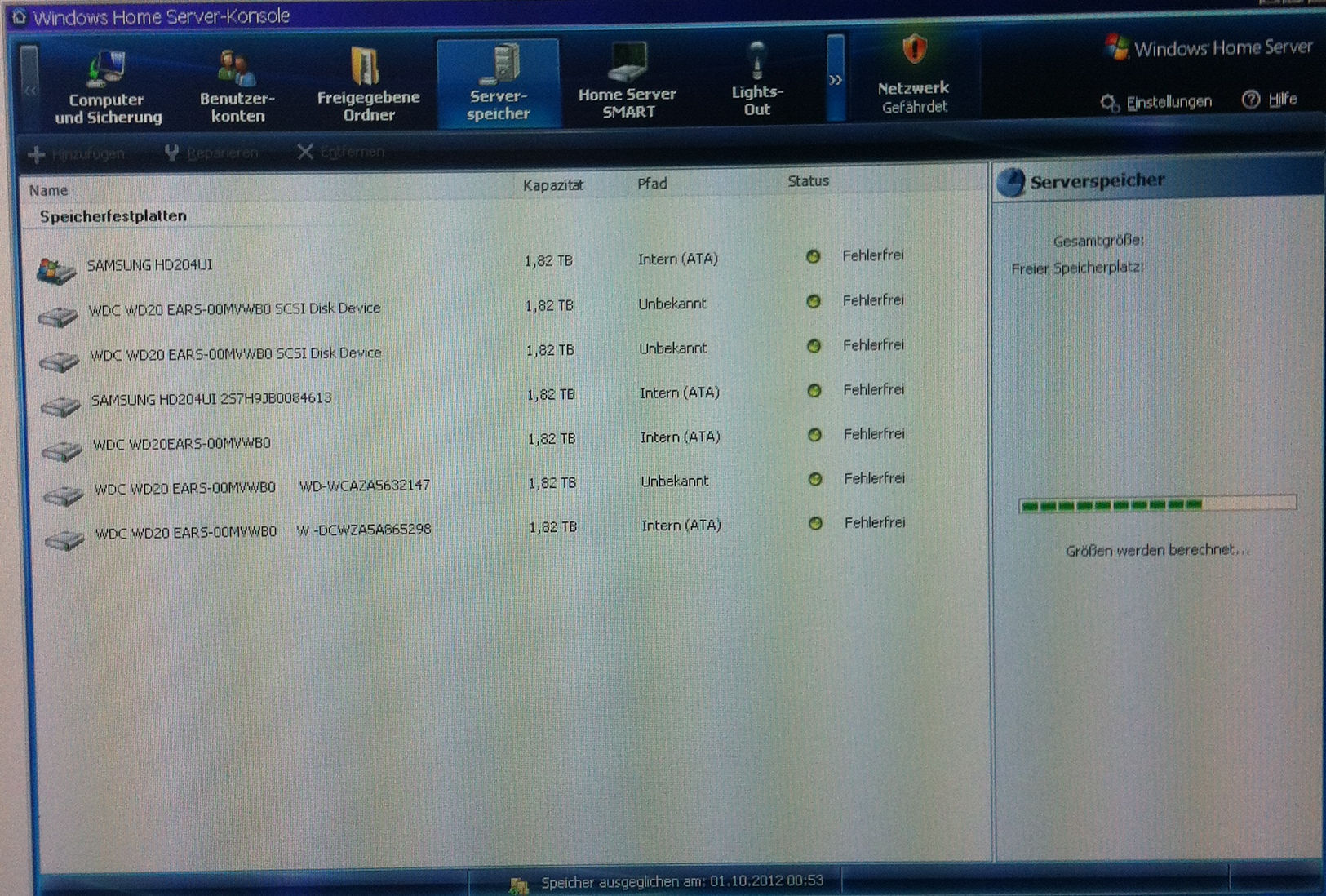The width and height of the screenshot is (1326, 896).
Task: Sort by the Pfad column header
Action: [652, 184]
